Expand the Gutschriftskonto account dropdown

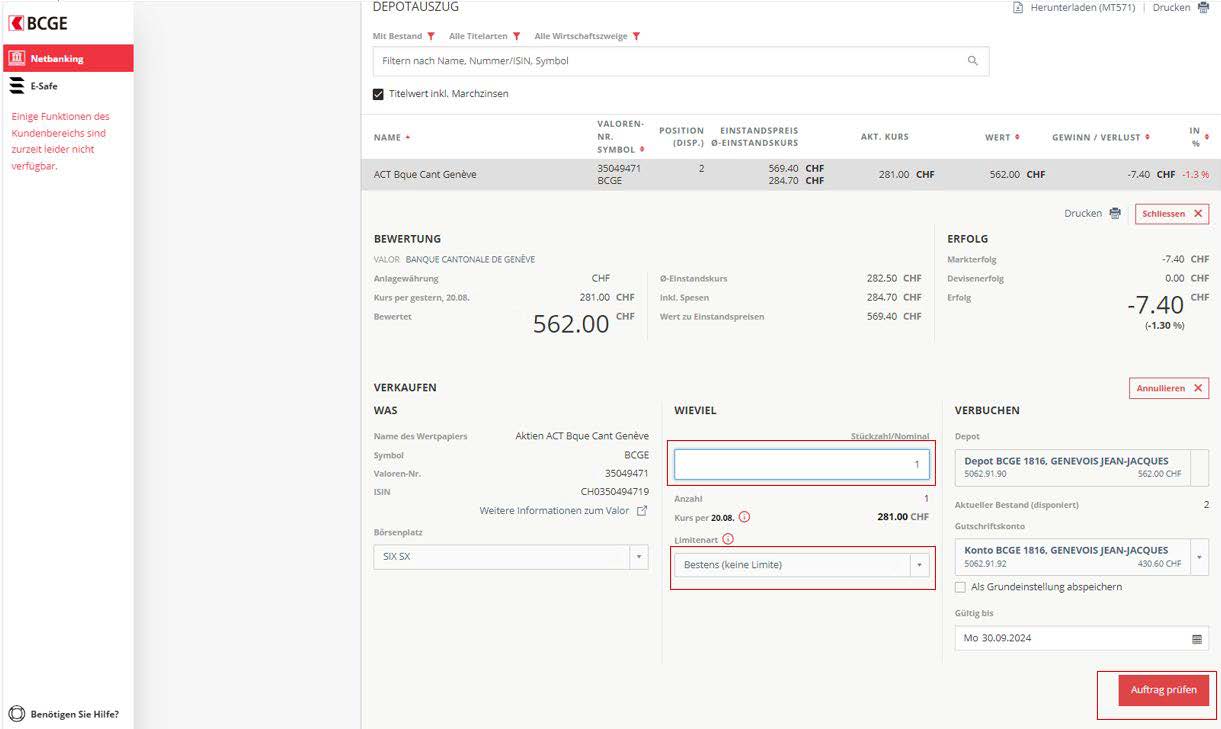pyautogui.click(x=1200, y=557)
